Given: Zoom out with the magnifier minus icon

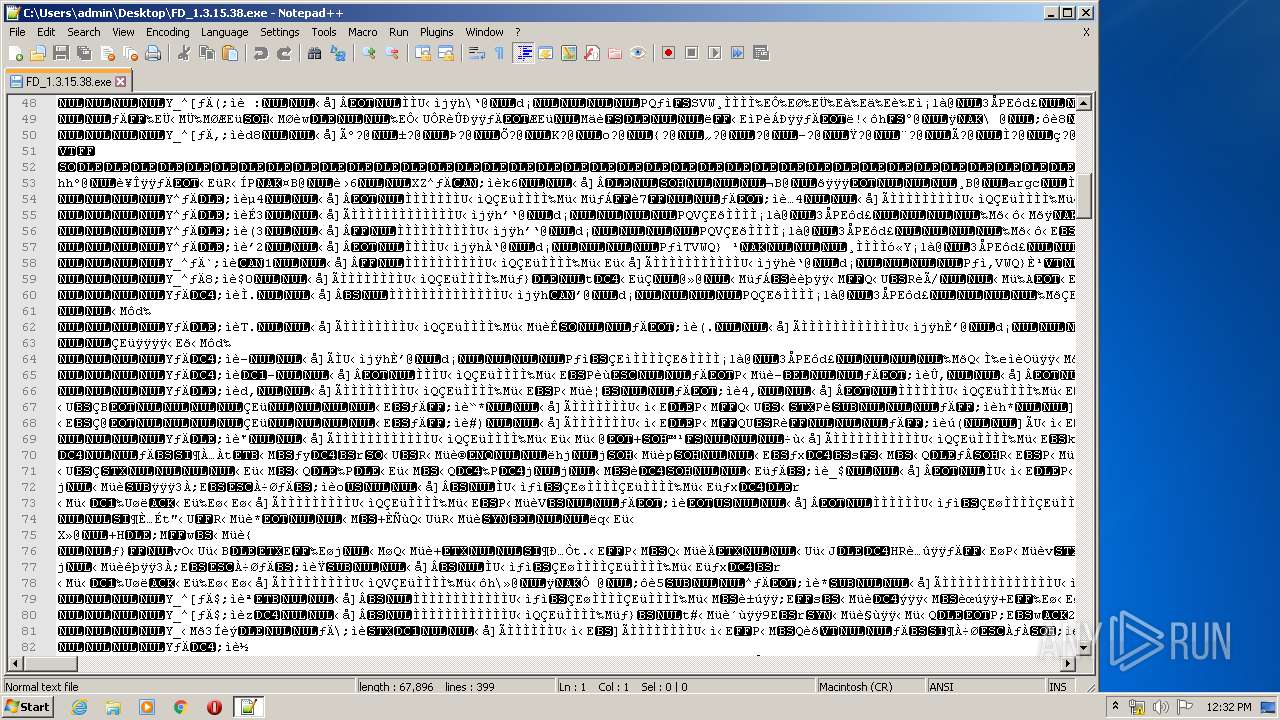Looking at the screenshot, I should click(391, 53).
